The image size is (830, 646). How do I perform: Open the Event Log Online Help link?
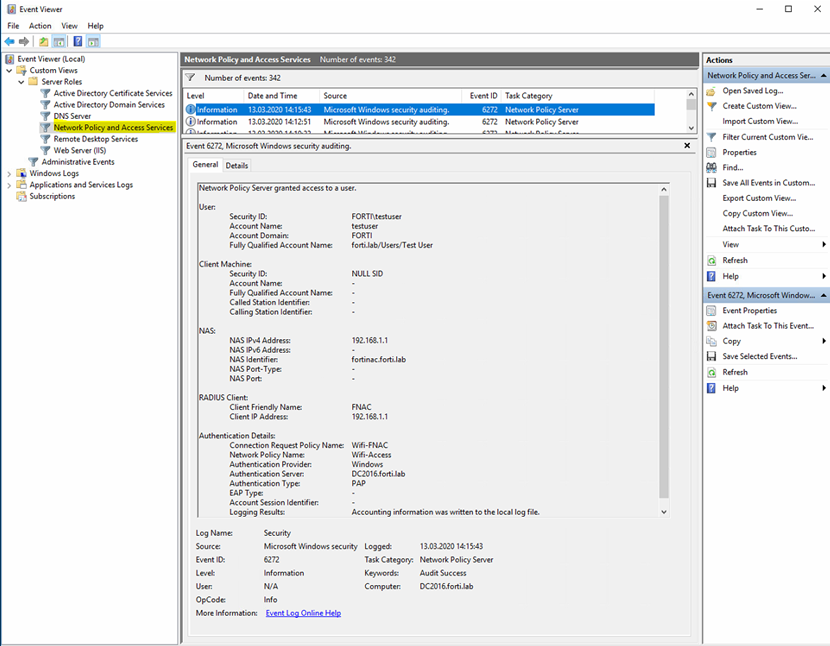[303, 613]
